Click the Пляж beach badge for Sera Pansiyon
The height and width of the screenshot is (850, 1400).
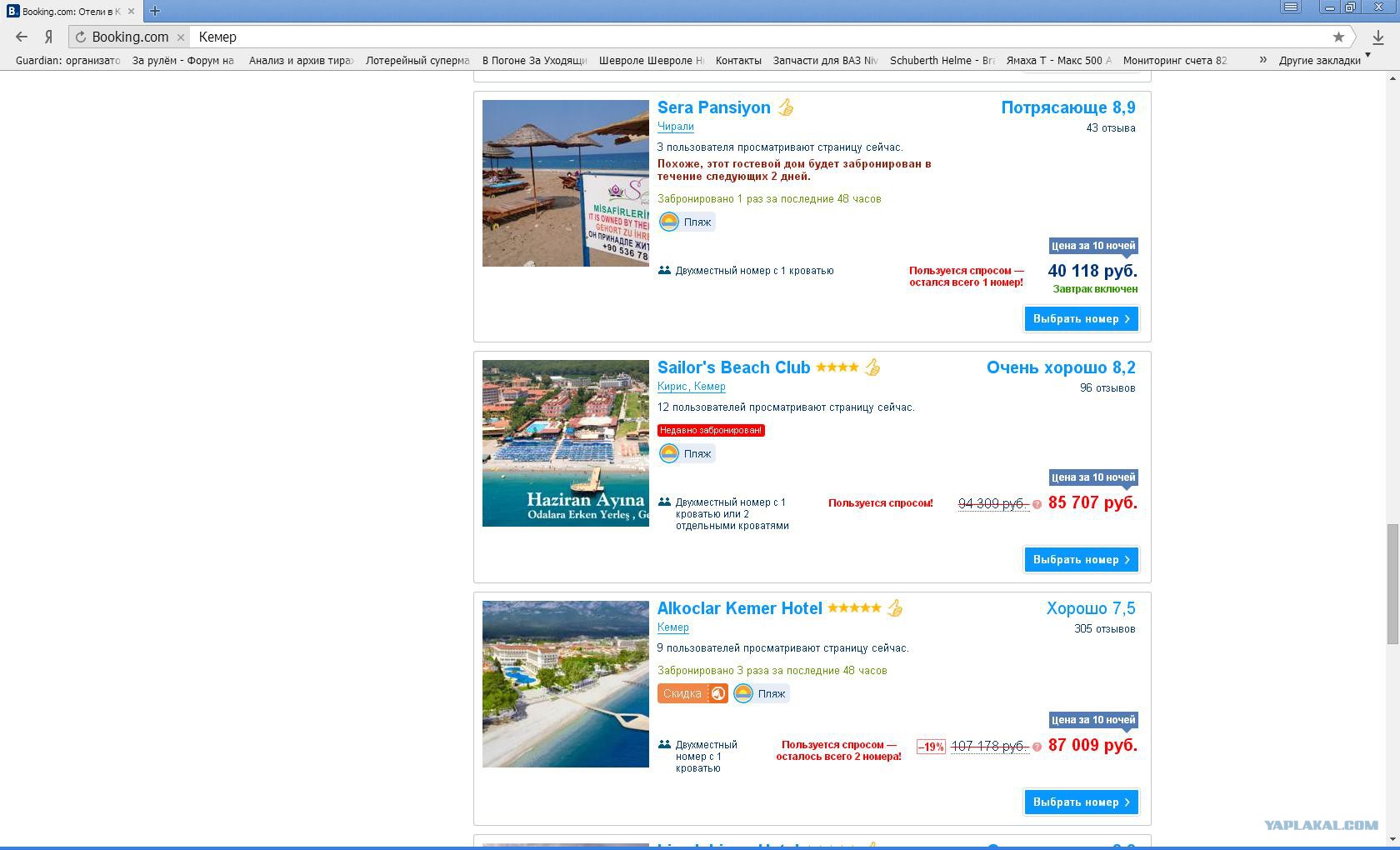(687, 222)
